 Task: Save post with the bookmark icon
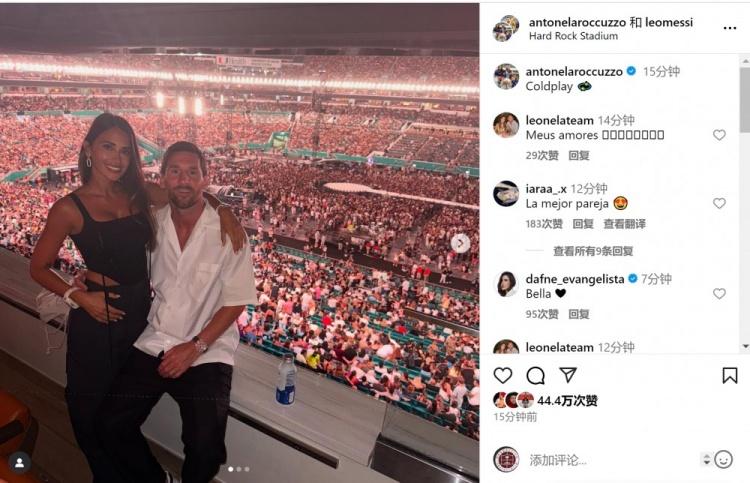(729, 375)
